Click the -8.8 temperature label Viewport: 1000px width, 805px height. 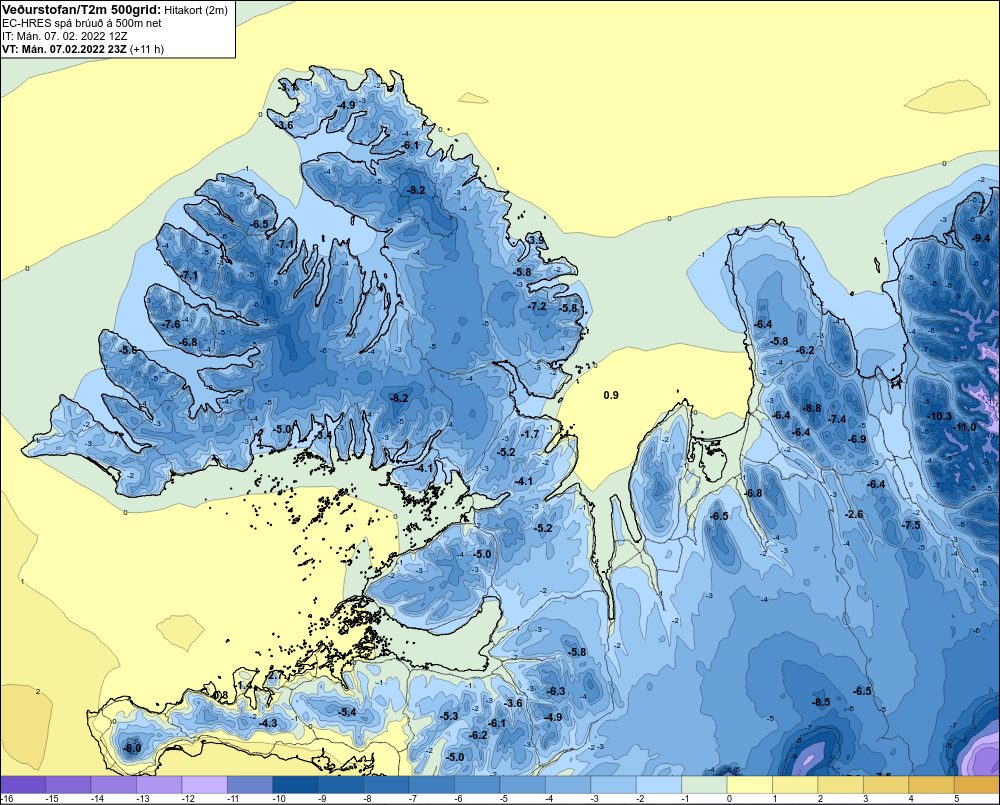812,408
